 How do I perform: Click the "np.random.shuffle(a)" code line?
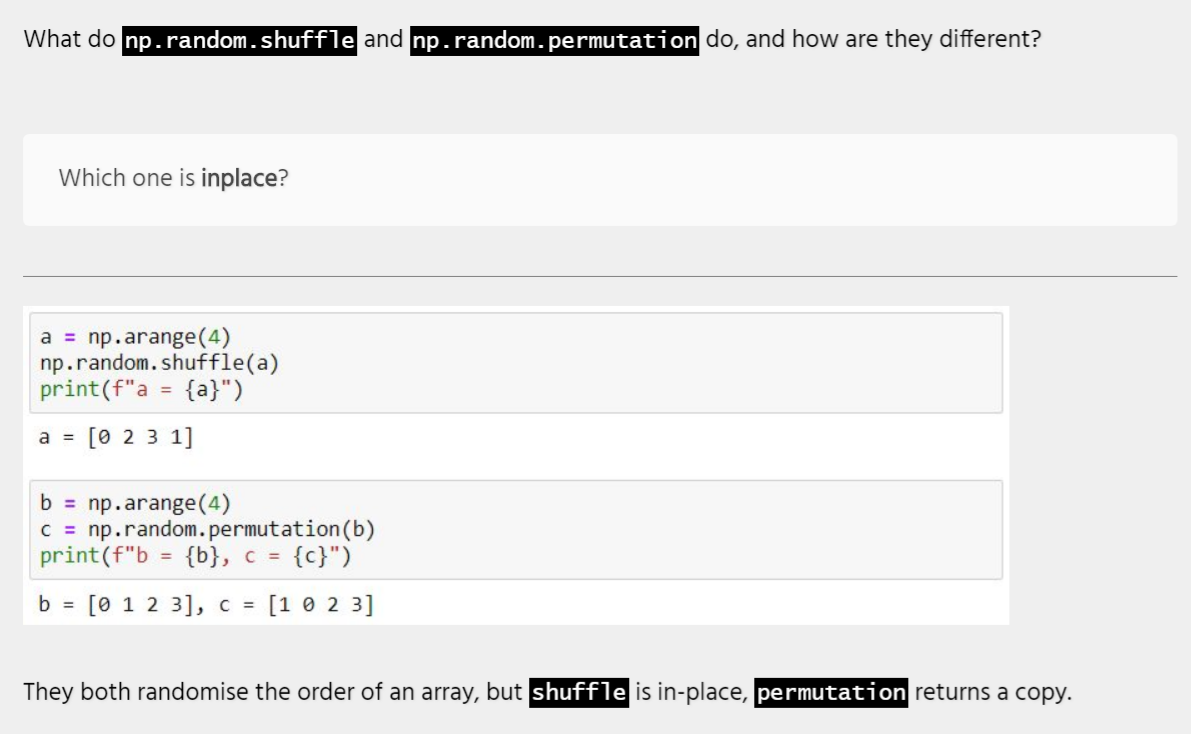(x=159, y=362)
